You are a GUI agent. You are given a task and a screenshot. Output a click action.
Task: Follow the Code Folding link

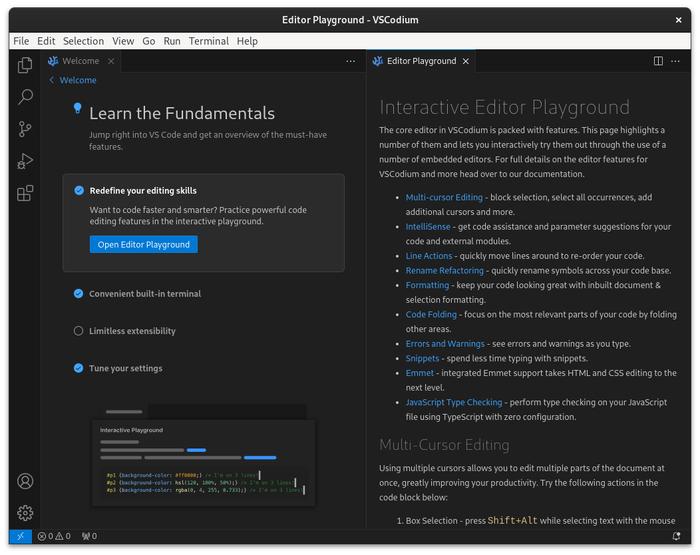pos(431,314)
